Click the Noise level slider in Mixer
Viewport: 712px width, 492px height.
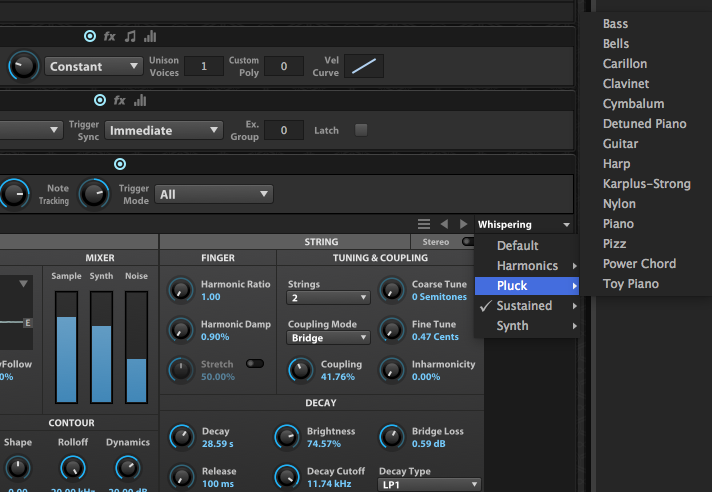point(136,347)
